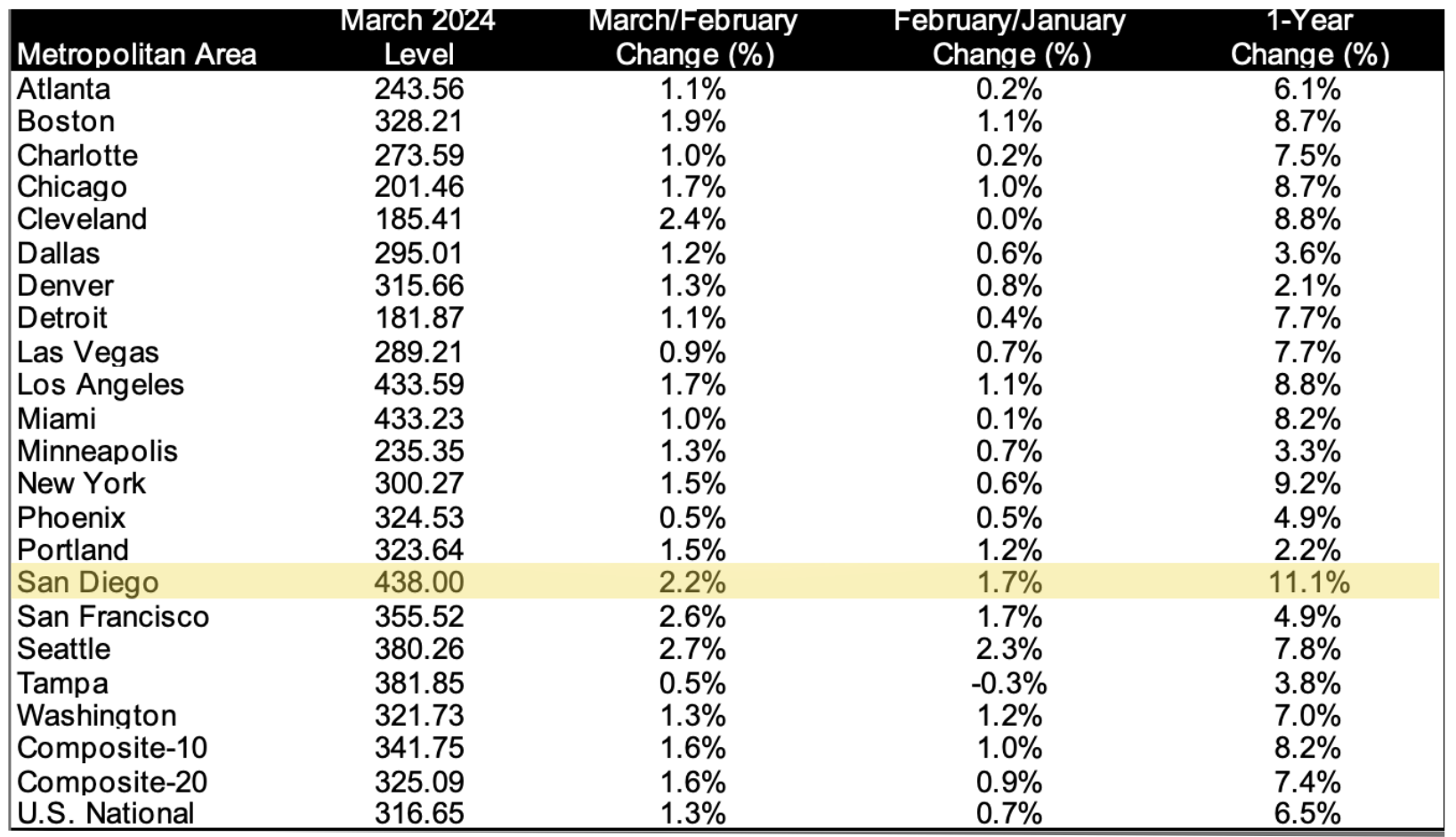The width and height of the screenshot is (1456, 837).
Task: Select Tampa's -0.3% February/January value
Action: click(1008, 683)
